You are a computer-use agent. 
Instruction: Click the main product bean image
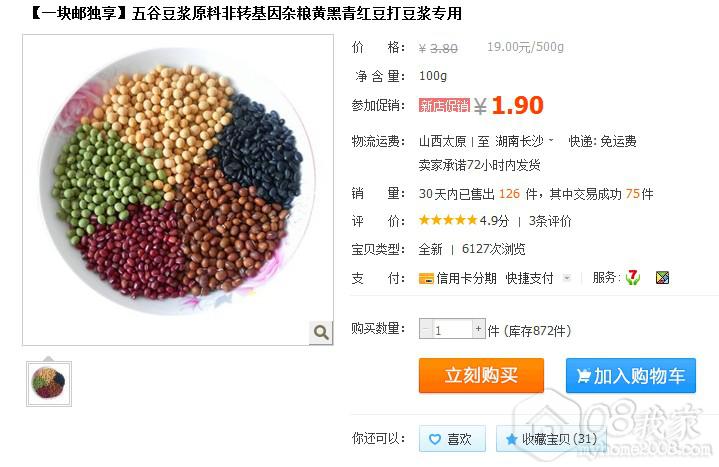tap(178, 189)
